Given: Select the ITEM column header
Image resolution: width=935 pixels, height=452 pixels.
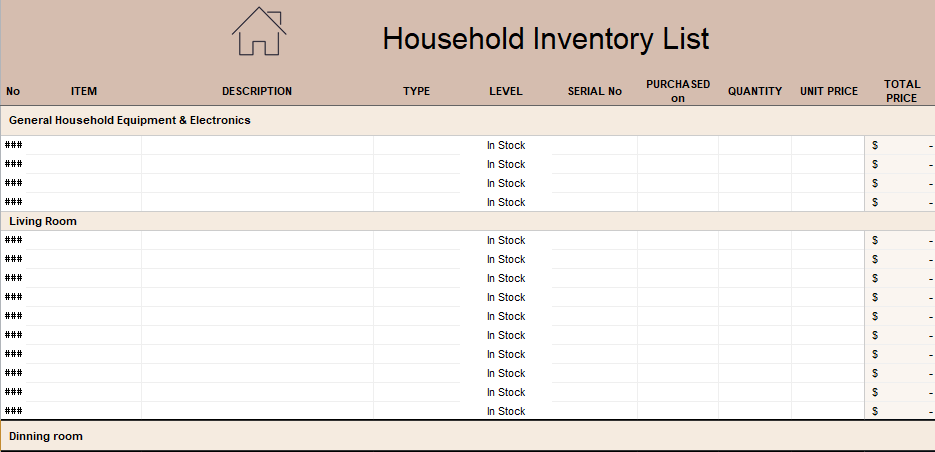Looking at the screenshot, I should [84, 91].
